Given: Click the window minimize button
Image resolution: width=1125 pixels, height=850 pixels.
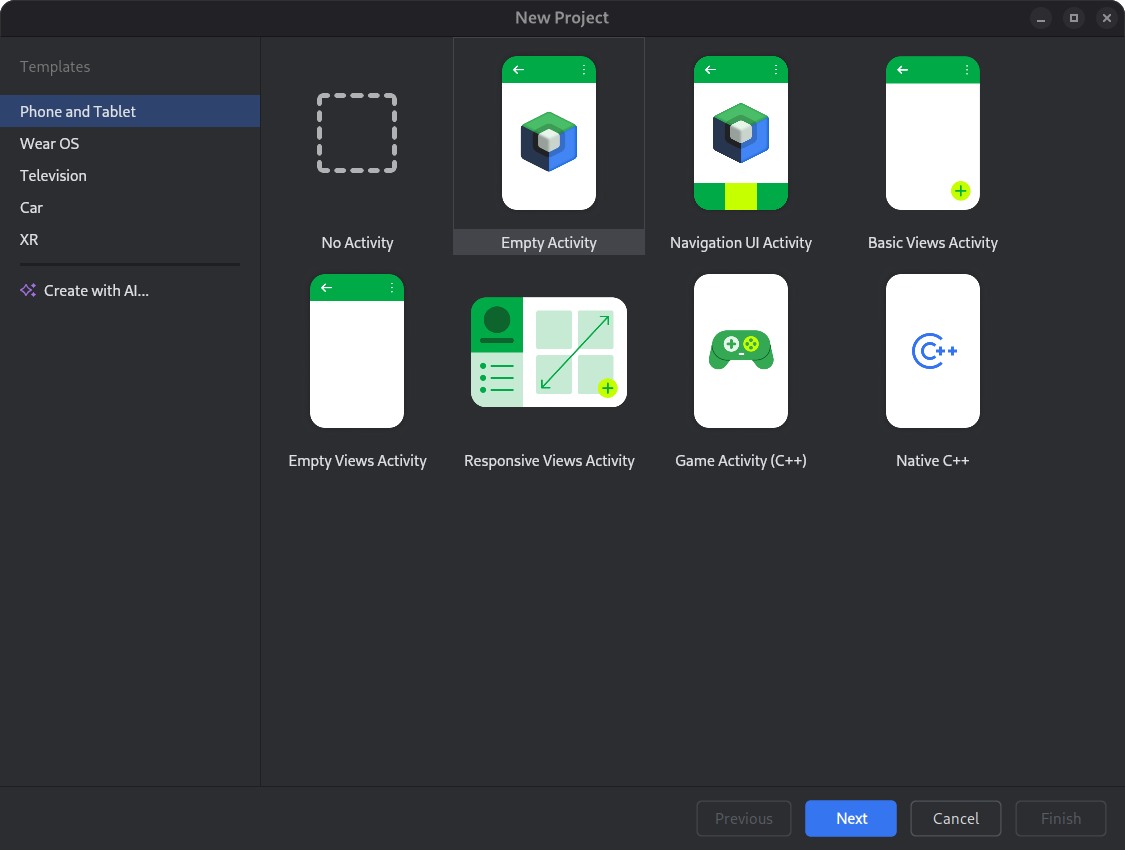Looking at the screenshot, I should [x=1041, y=17].
